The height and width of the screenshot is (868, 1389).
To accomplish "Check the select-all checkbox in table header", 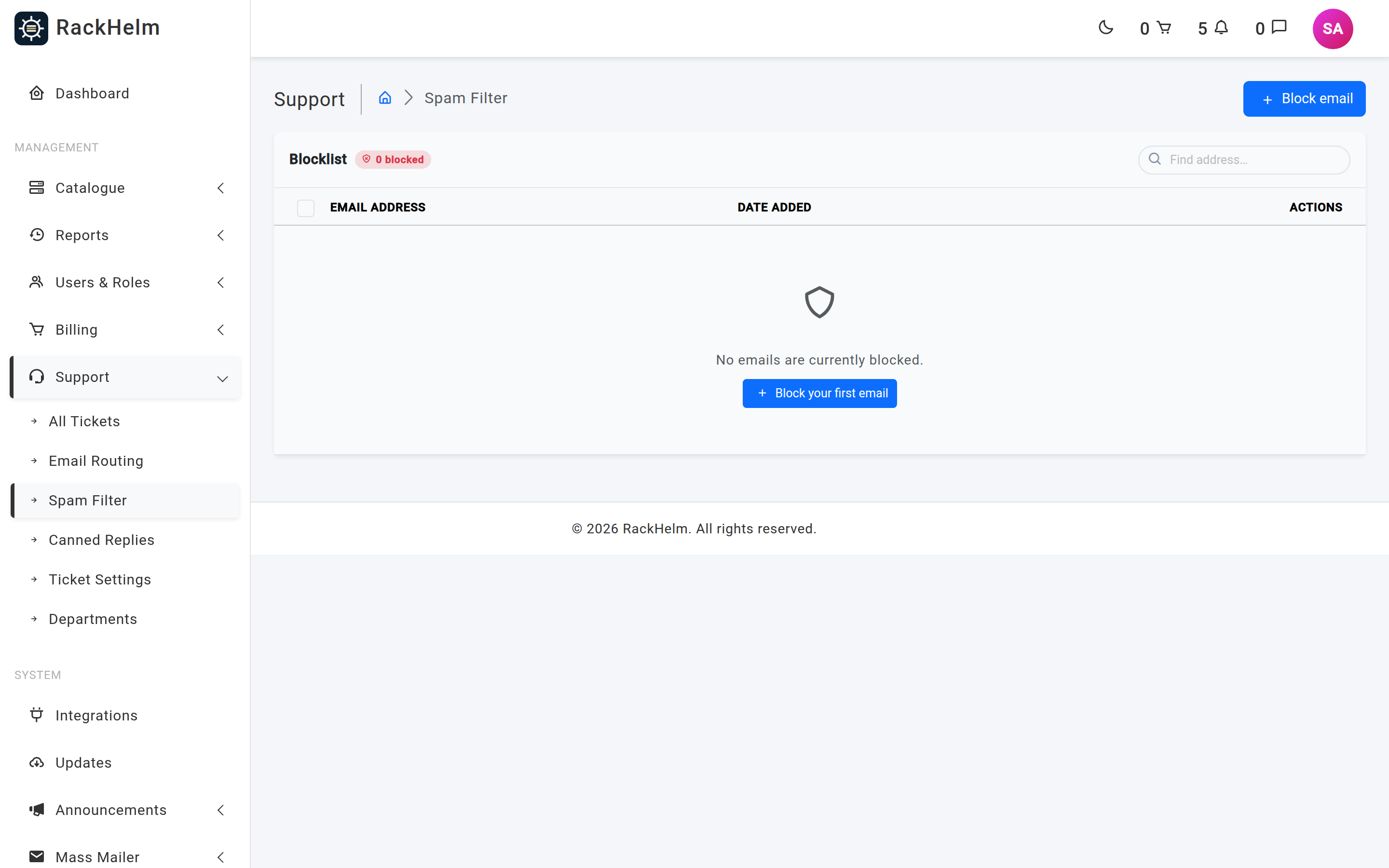I will [x=305, y=208].
